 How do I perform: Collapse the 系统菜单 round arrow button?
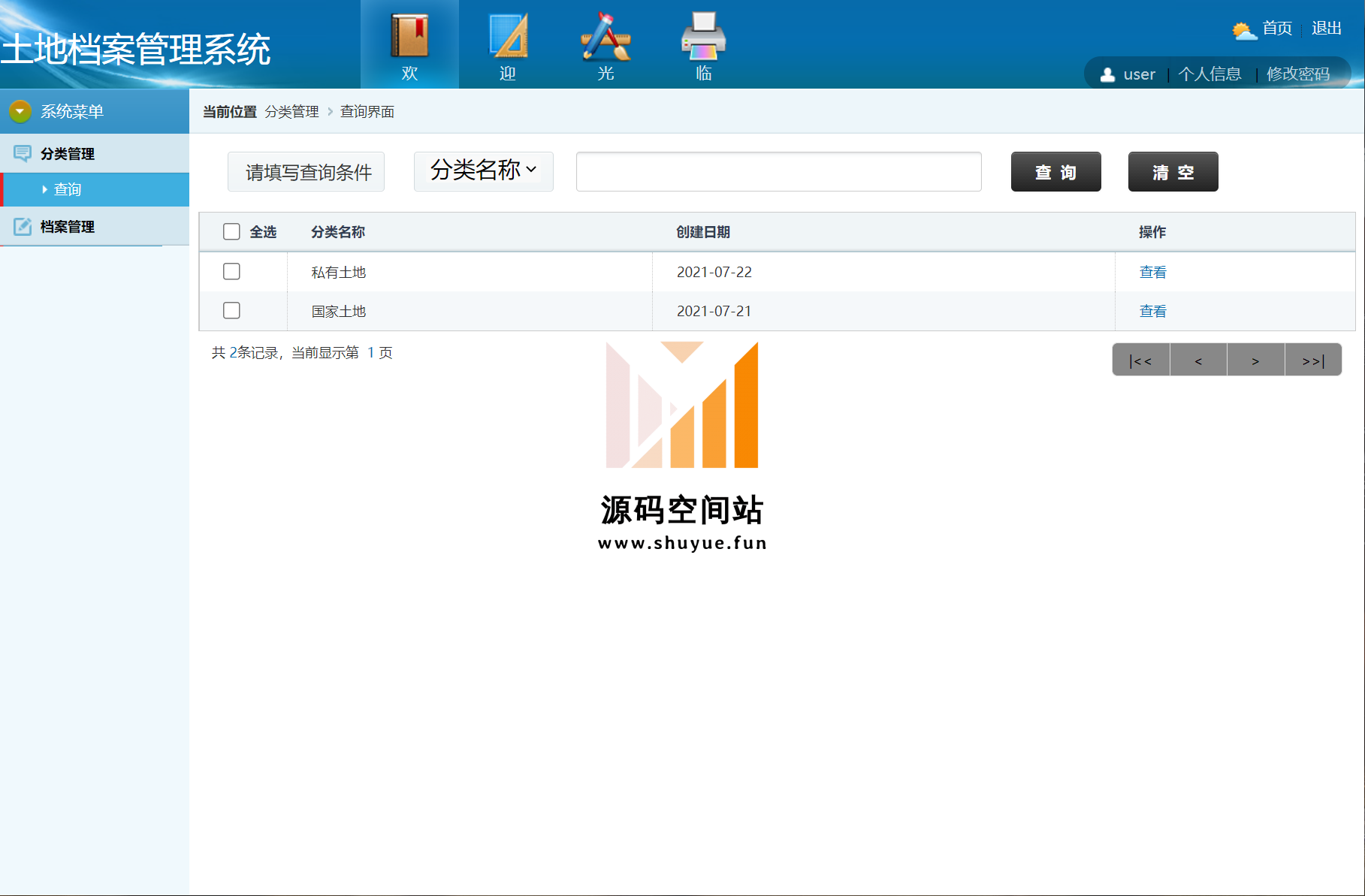click(x=20, y=111)
